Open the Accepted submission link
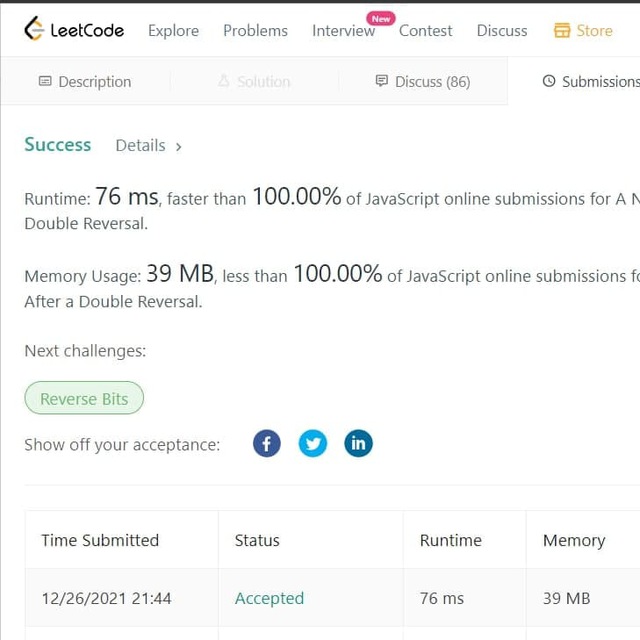Screen dimensions: 640x640 (269, 598)
